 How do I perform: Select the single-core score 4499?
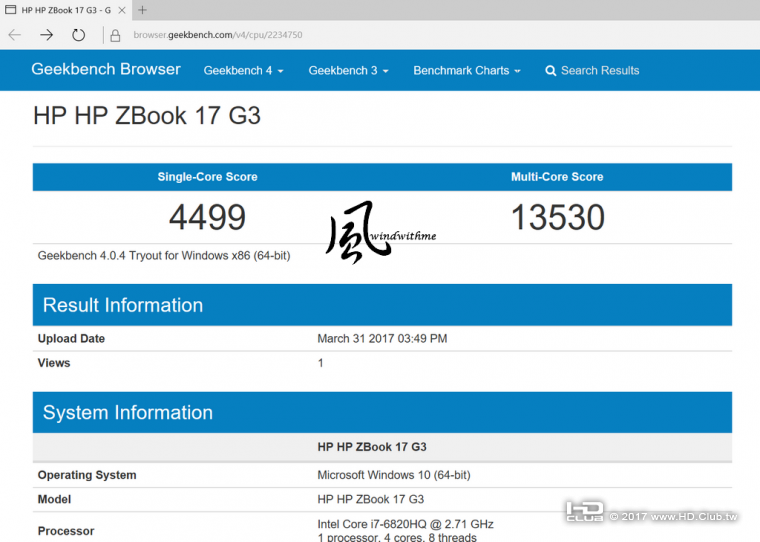pos(207,217)
